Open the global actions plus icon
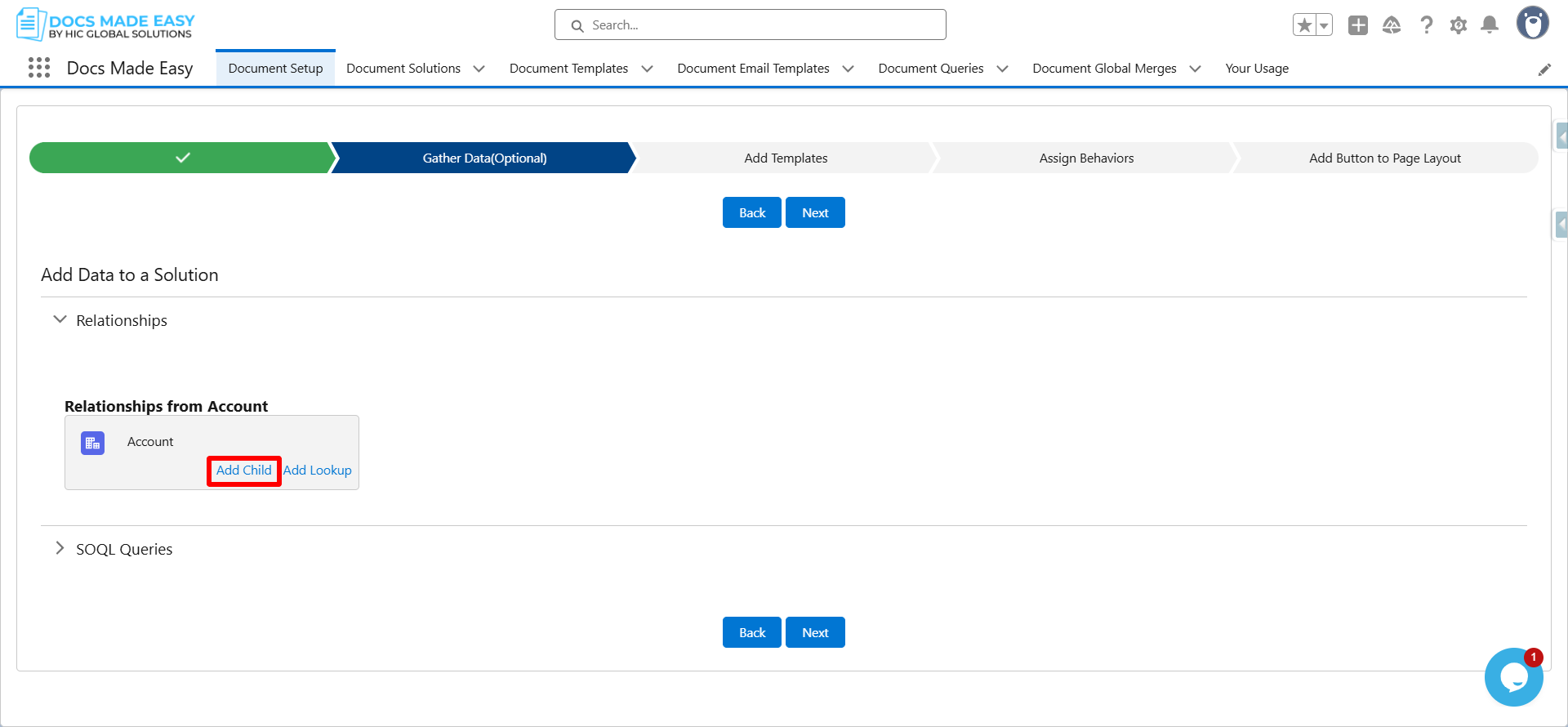Screen dimensions: 1568x727 pyautogui.click(x=1358, y=25)
